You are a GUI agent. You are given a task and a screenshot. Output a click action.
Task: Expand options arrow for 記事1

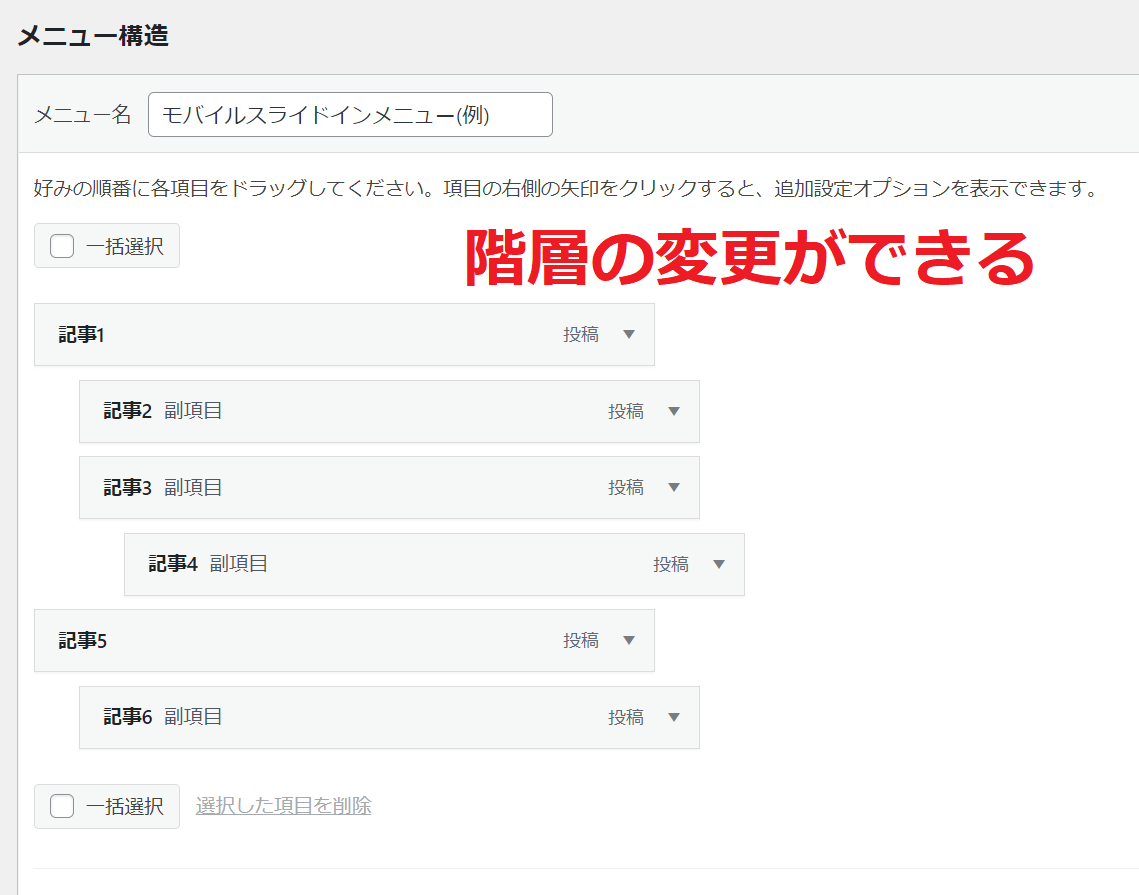[629, 335]
